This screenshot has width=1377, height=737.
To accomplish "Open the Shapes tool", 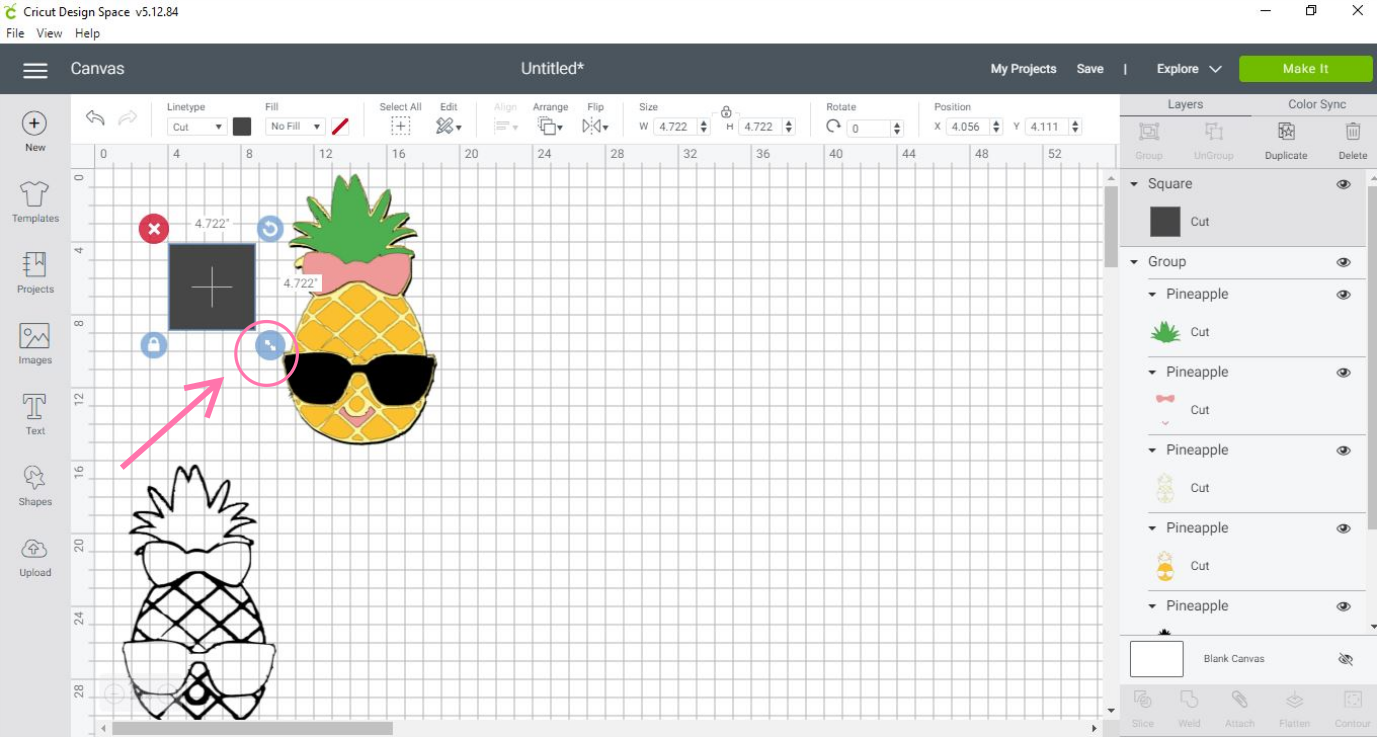I will (x=35, y=485).
